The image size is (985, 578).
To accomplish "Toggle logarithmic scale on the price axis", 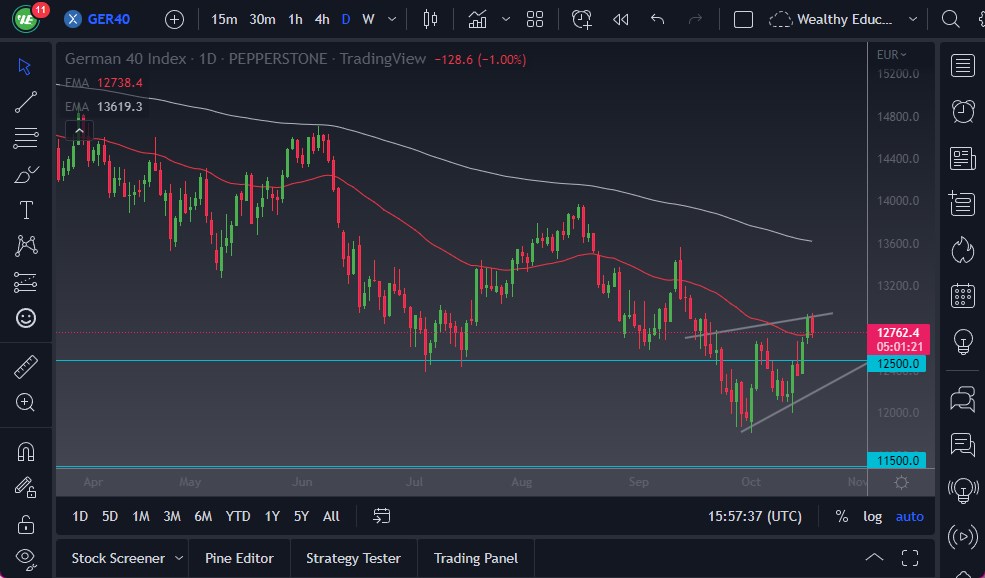I will 871,516.
